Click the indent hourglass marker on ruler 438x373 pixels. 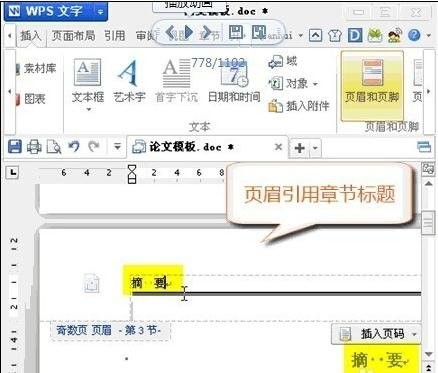pyautogui.click(x=132, y=174)
